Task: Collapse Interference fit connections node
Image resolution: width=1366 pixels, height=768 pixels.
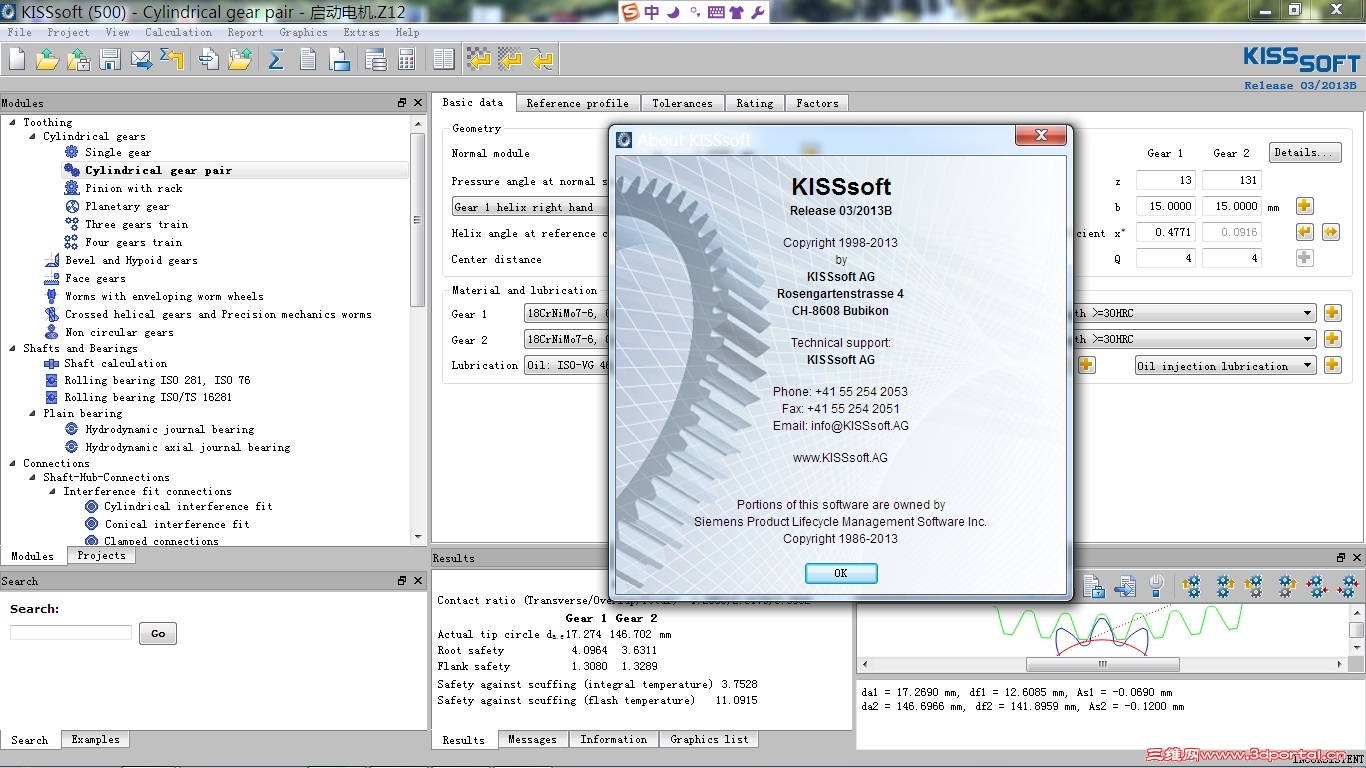Action: 53,491
